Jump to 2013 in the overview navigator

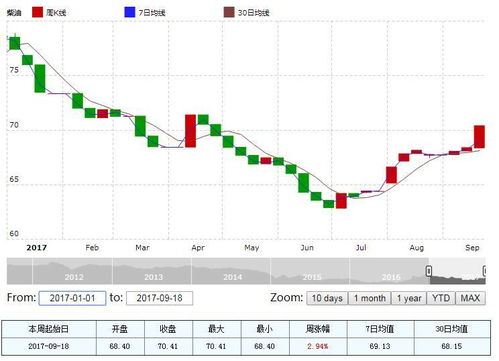pos(153,277)
